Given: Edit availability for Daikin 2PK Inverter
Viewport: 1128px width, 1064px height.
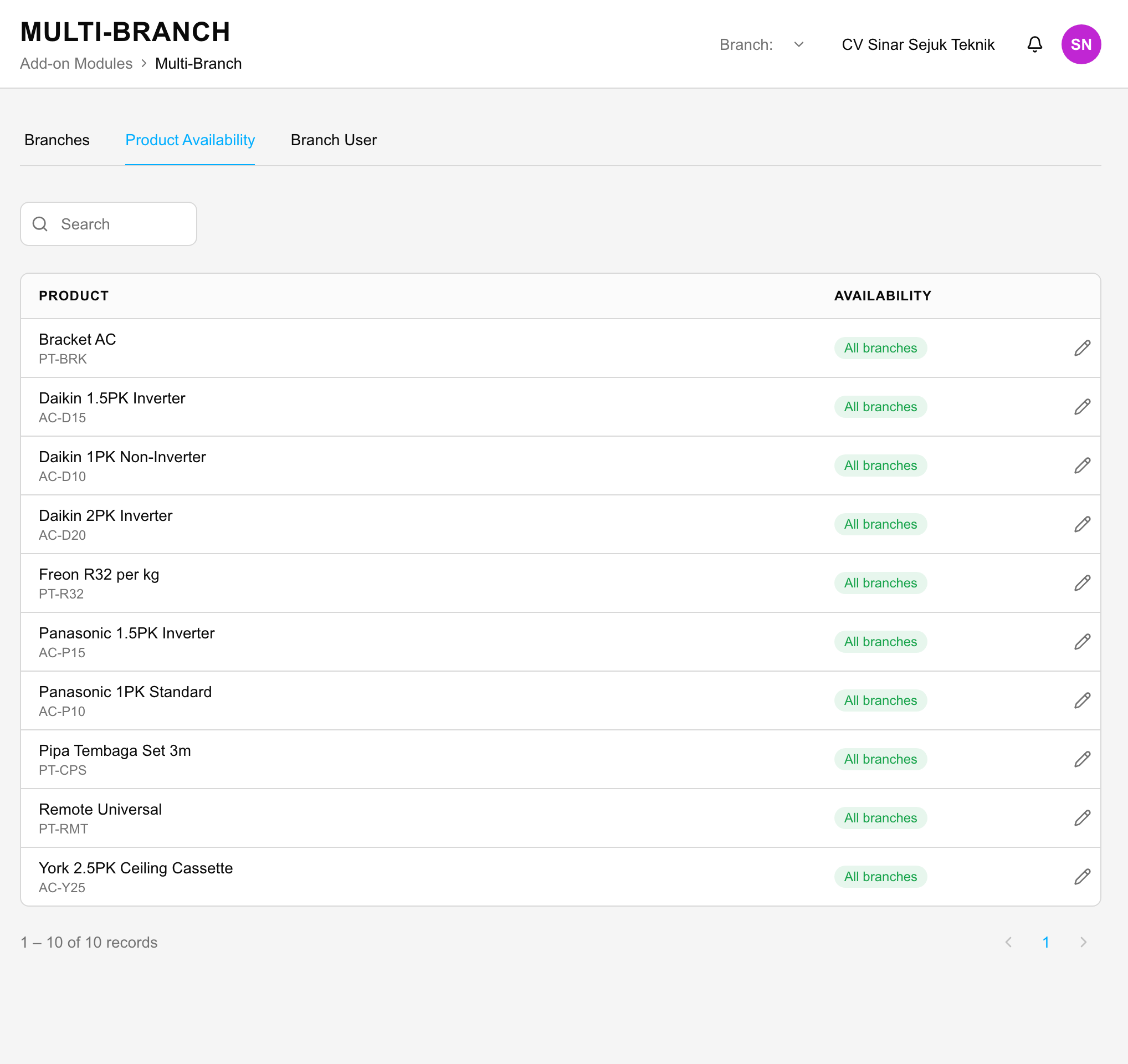Looking at the screenshot, I should (x=1082, y=524).
